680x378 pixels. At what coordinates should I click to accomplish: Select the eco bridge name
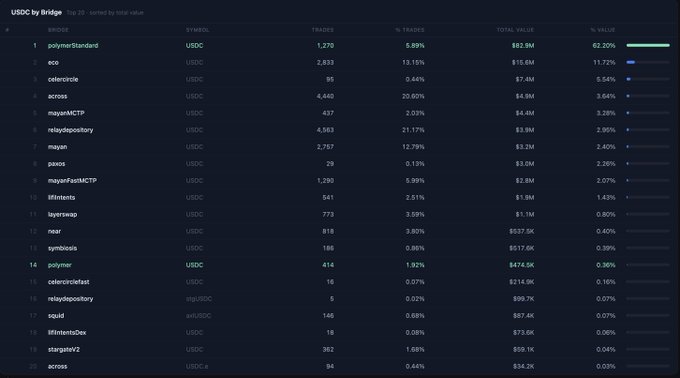[x=53, y=62]
